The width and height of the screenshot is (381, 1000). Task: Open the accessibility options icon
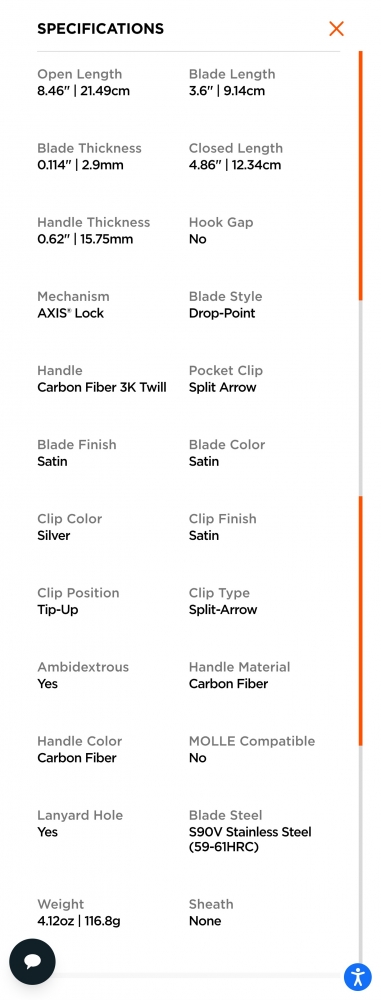(x=357, y=976)
